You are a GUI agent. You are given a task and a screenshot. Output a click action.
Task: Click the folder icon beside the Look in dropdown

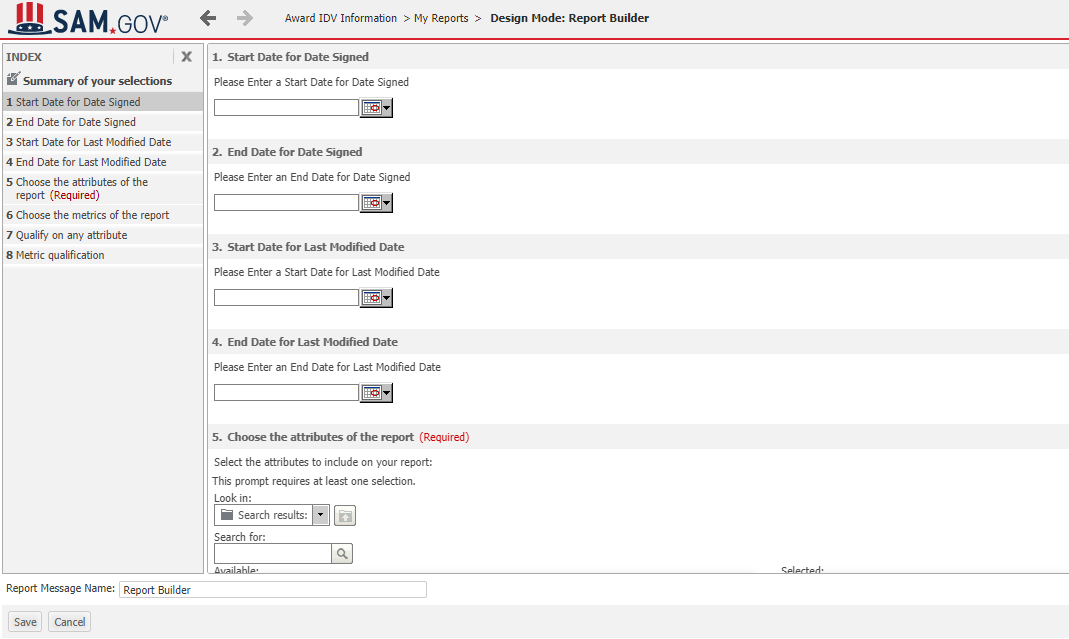pyautogui.click(x=344, y=515)
